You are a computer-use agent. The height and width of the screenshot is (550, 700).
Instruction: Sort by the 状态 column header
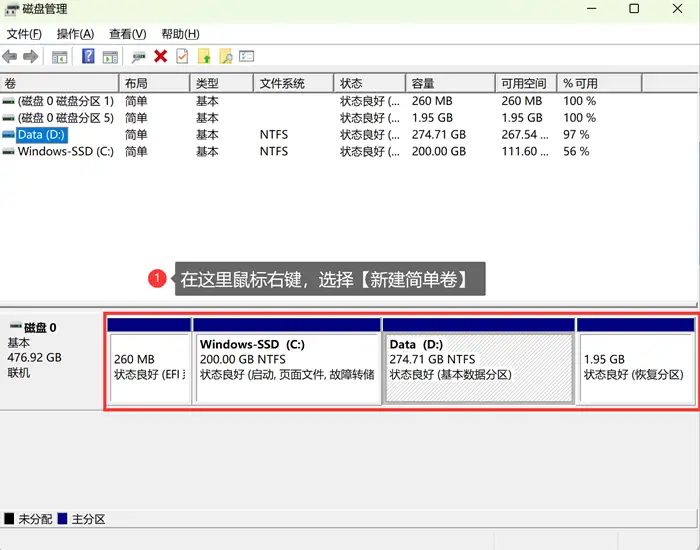(x=369, y=83)
